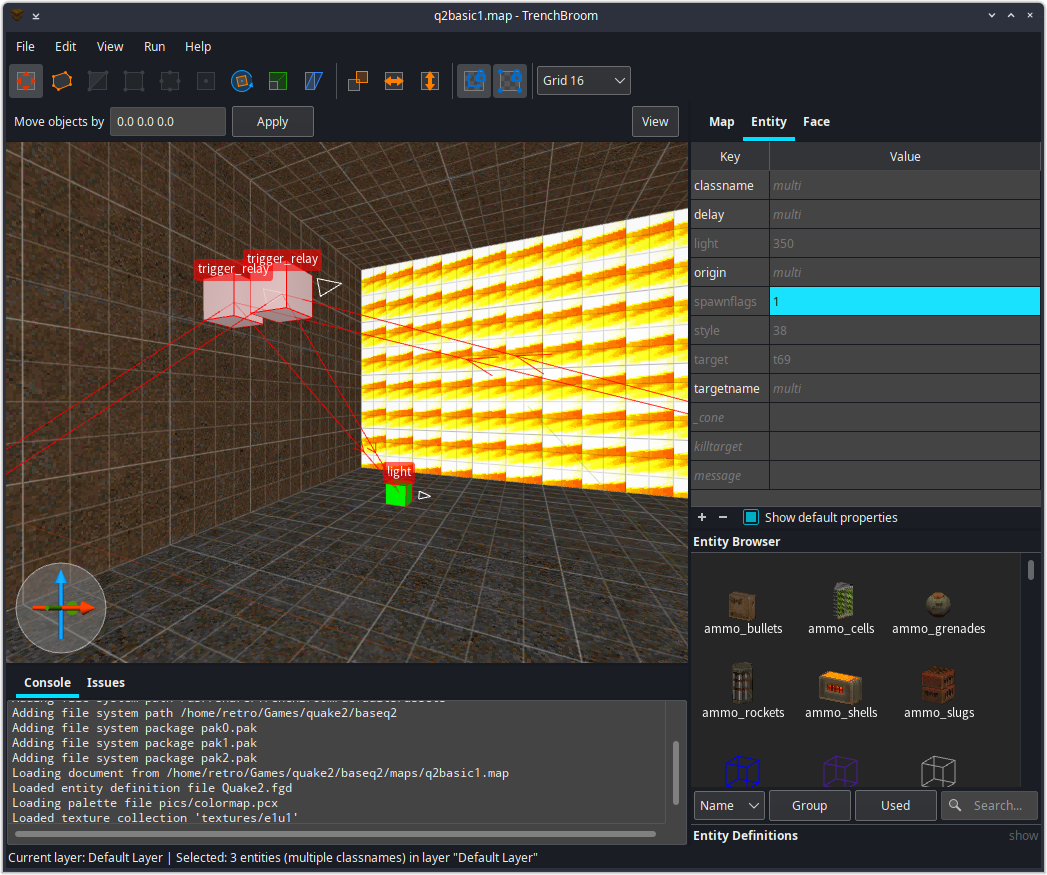This screenshot has width=1047, height=875.
Task: Open the Run menu
Action: pyautogui.click(x=154, y=47)
